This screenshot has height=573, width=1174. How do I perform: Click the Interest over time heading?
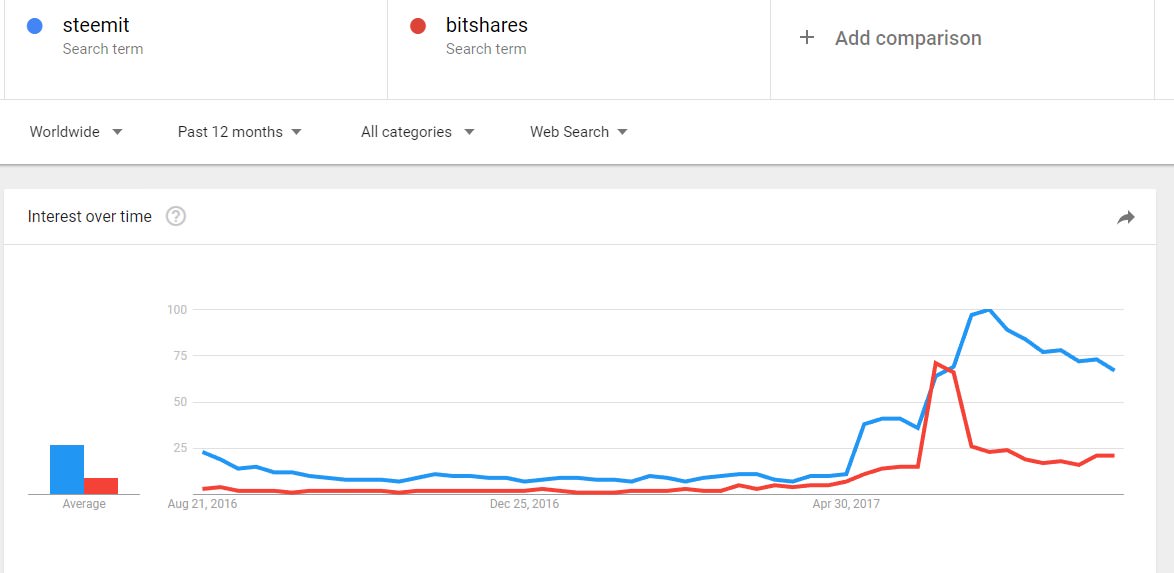(x=90, y=216)
